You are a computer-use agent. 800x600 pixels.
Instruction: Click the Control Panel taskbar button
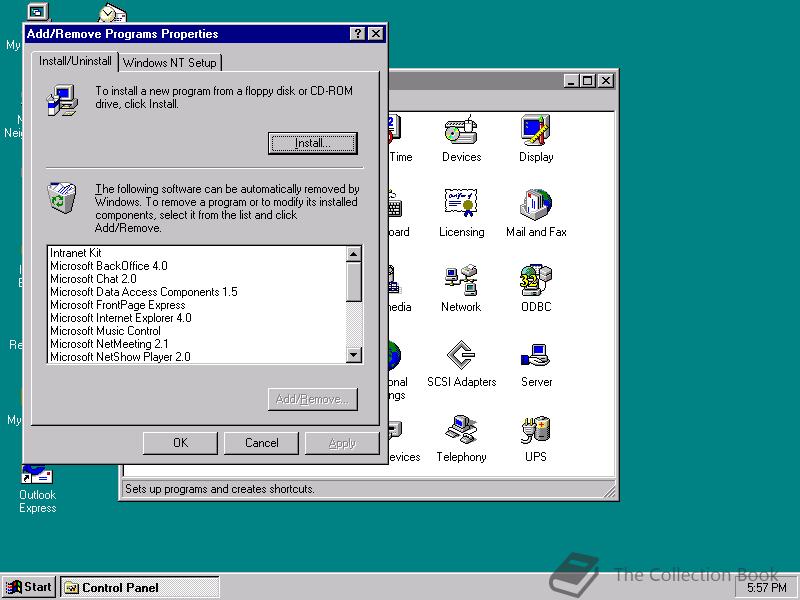point(140,587)
